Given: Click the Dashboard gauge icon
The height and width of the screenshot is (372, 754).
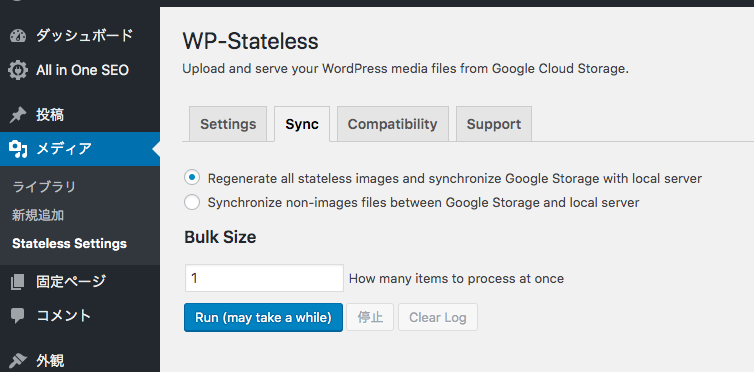Looking at the screenshot, I should [18, 36].
